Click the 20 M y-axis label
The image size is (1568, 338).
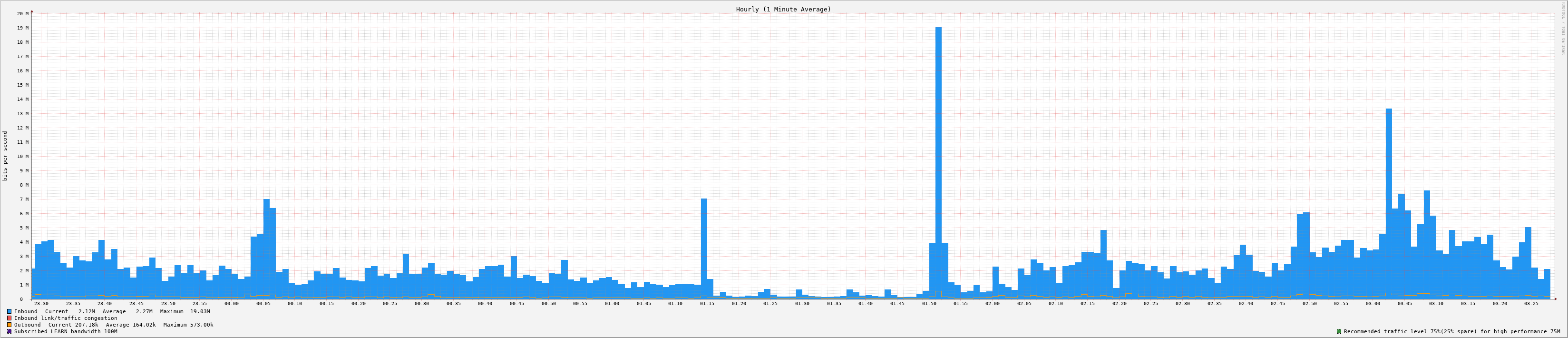[22, 13]
